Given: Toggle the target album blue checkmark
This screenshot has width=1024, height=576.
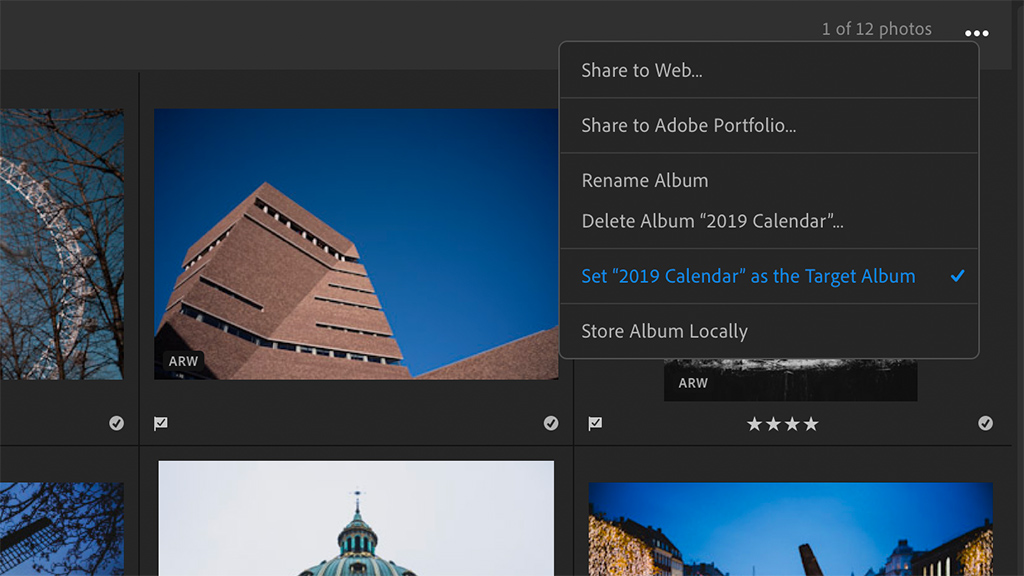Looking at the screenshot, I should tap(957, 276).
